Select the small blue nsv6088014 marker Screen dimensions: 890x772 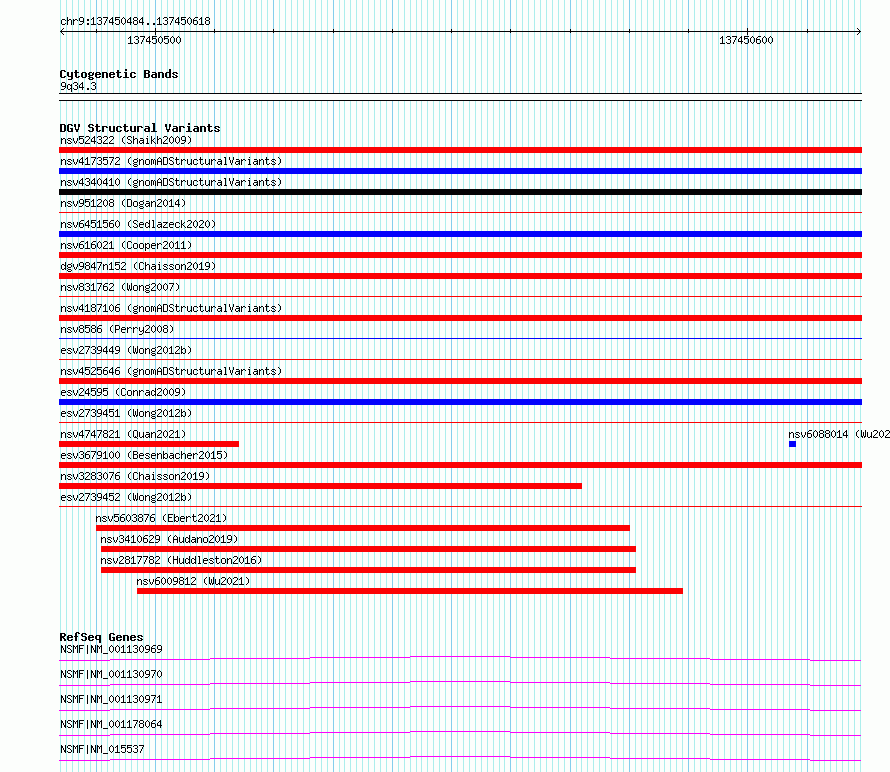(792, 444)
